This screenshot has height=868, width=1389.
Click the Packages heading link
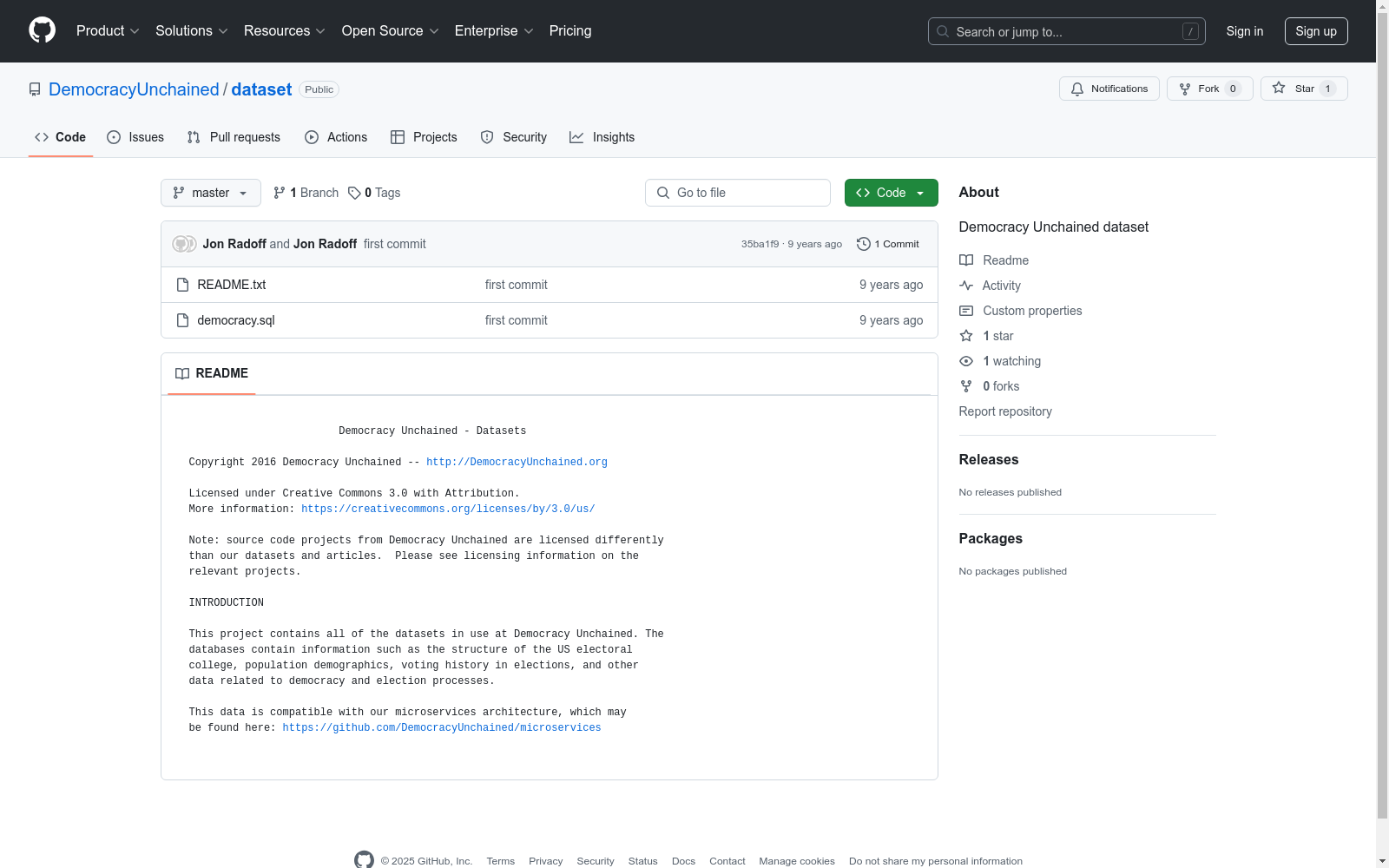click(x=991, y=539)
